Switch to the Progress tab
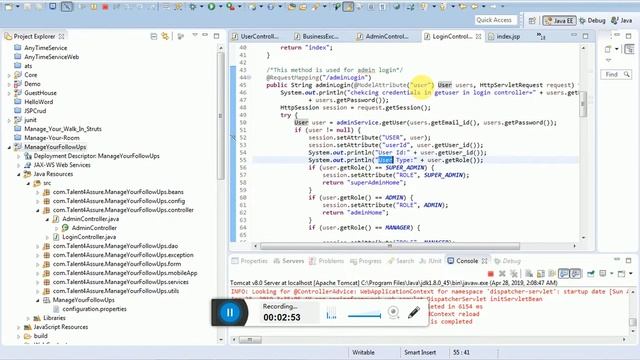The width and height of the screenshot is (640, 360). click(365, 261)
